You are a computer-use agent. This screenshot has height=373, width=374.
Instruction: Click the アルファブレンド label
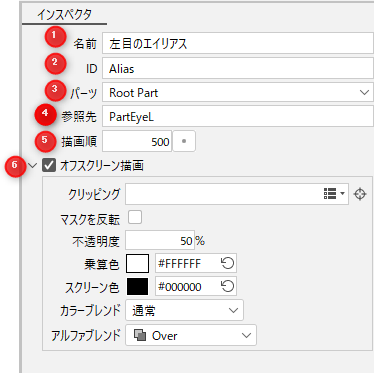86,335
